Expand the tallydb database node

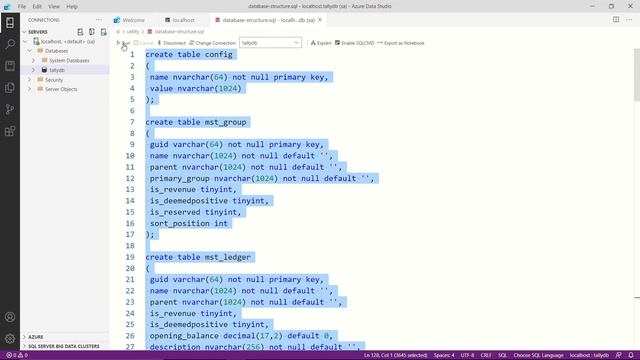(34, 70)
